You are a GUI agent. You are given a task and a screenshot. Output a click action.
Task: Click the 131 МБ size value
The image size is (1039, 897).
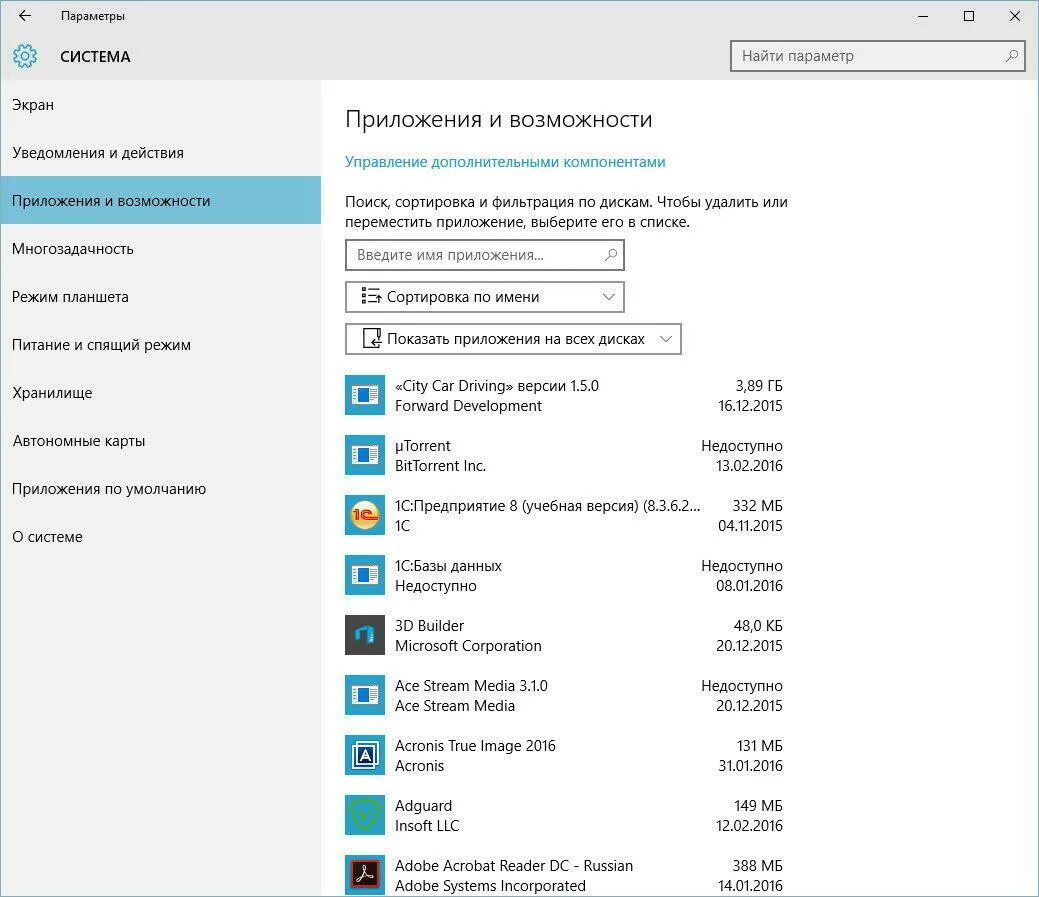[x=759, y=745]
